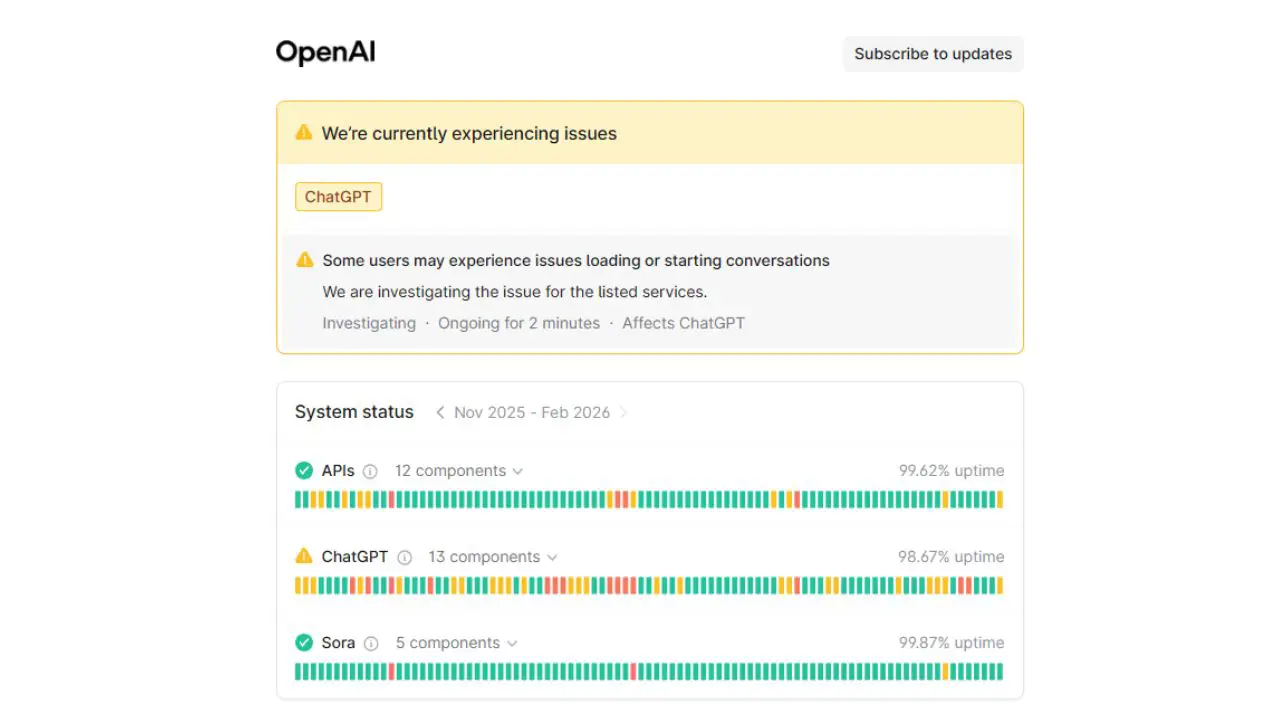The image size is (1280, 720).
Task: Select the ChatGPT affected service tag
Action: (338, 197)
